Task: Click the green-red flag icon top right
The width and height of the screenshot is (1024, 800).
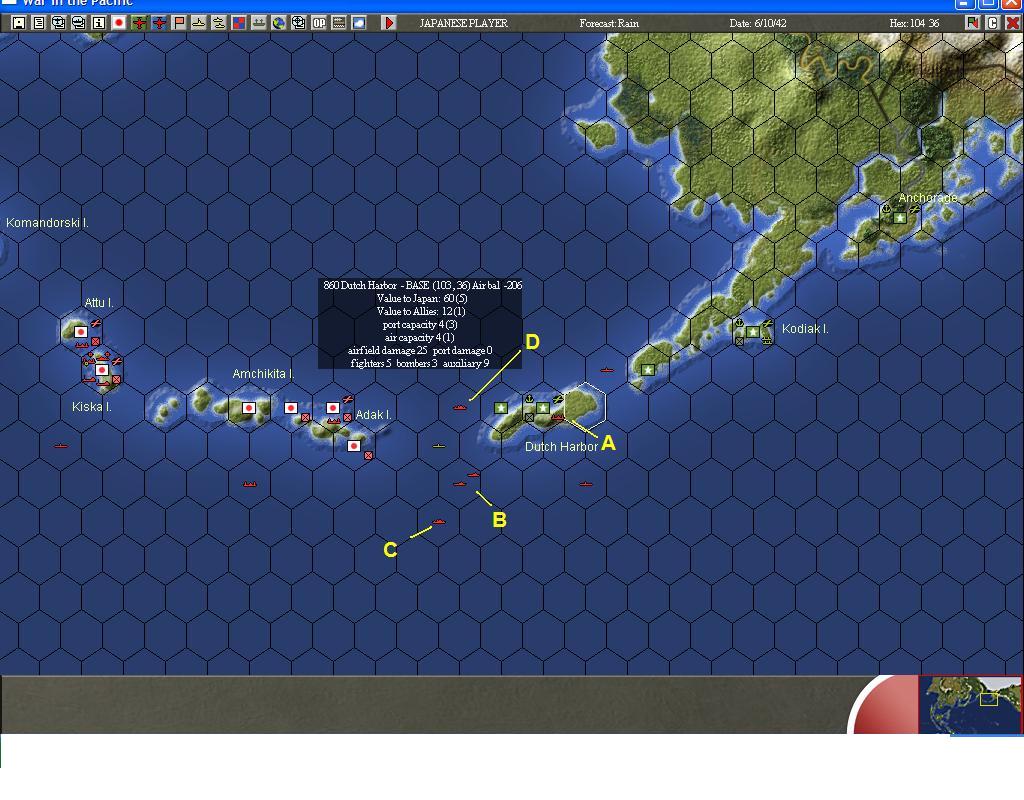Action: click(973, 23)
